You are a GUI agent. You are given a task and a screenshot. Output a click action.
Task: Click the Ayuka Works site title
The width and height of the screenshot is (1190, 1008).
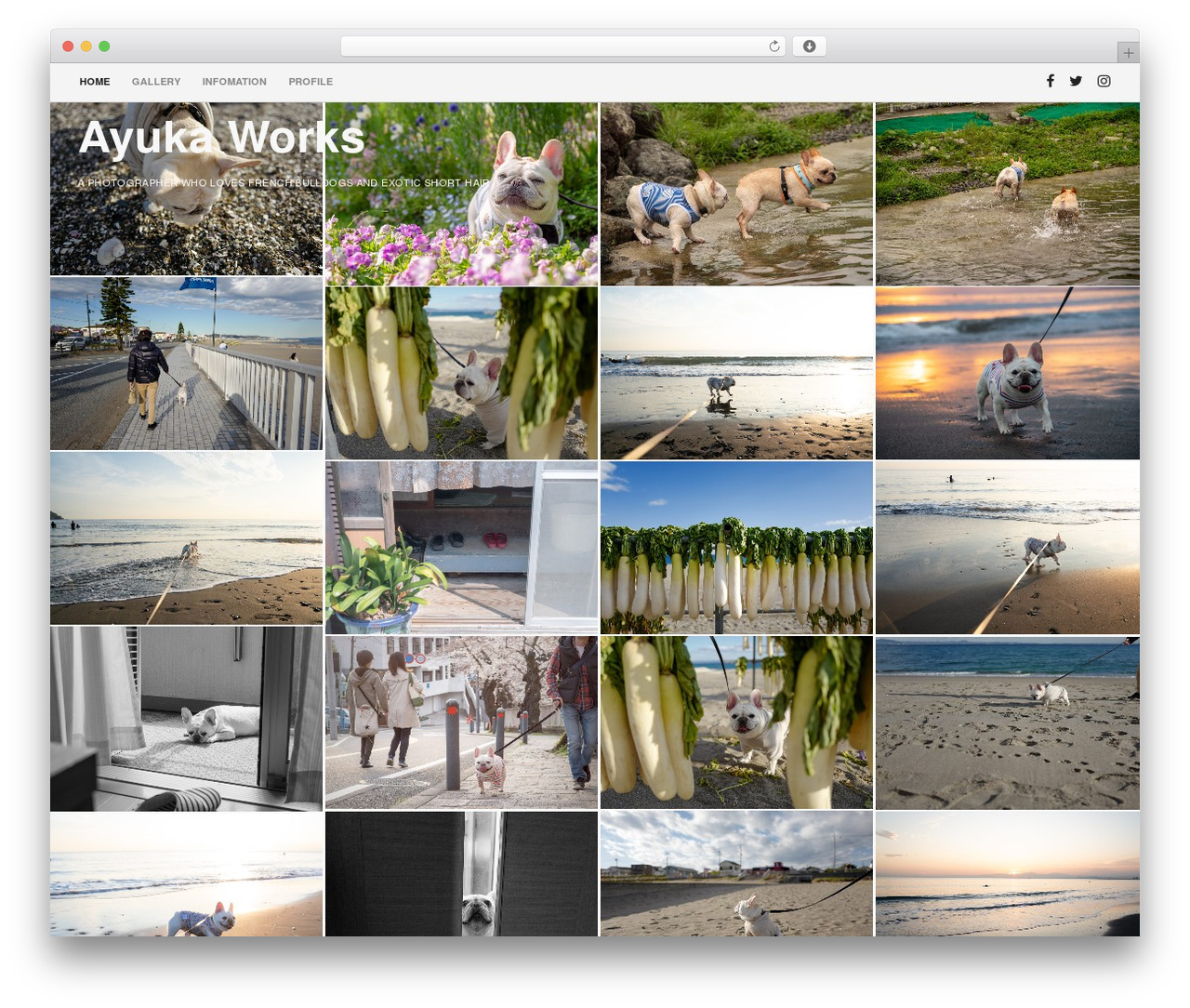coord(221,138)
